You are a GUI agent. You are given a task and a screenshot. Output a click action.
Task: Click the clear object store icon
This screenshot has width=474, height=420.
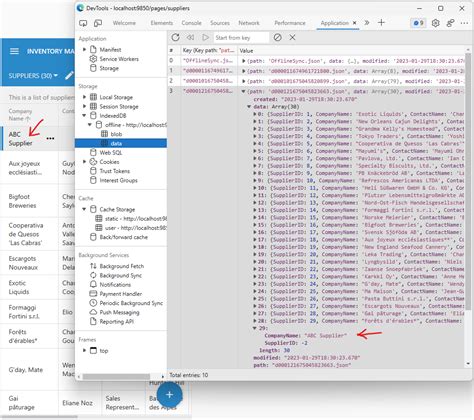pyautogui.click(x=277, y=37)
